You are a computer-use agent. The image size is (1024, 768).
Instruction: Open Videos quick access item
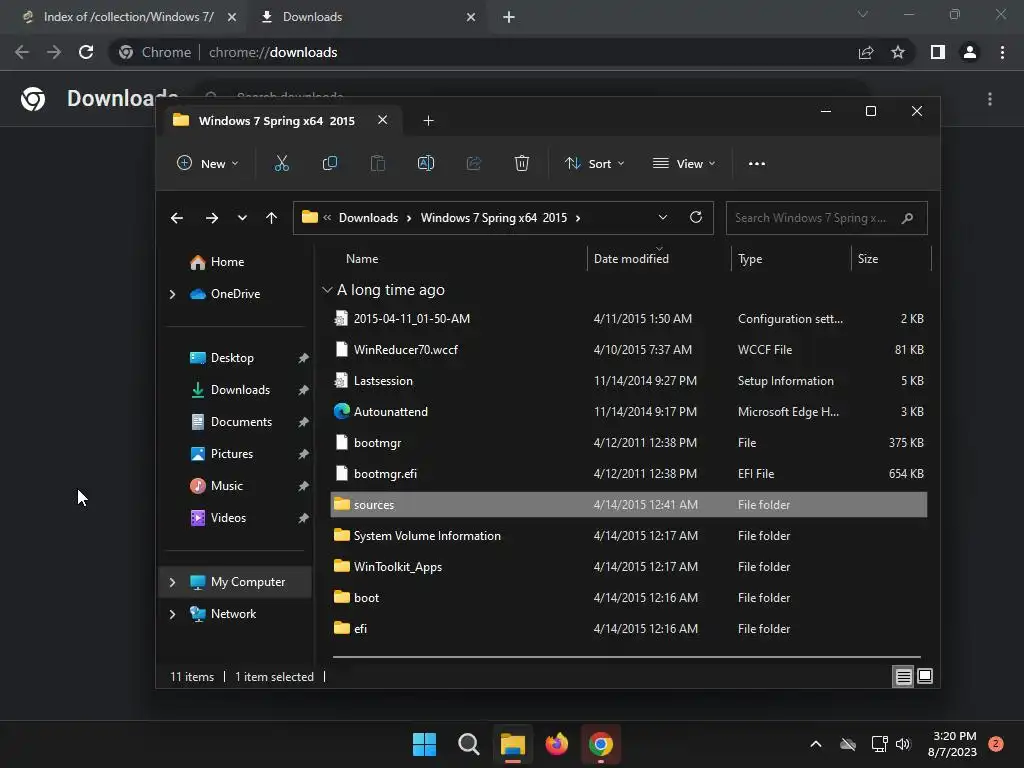click(x=228, y=518)
